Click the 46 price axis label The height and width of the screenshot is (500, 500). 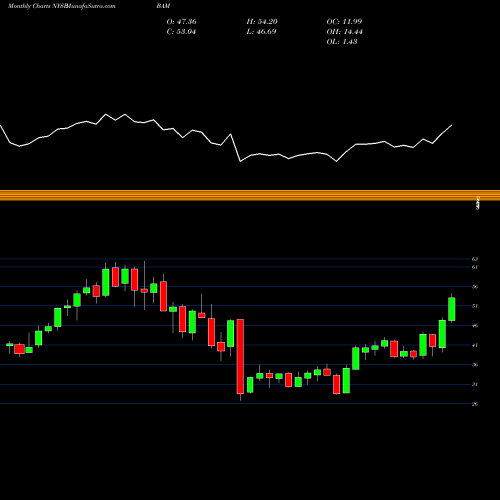click(475, 326)
